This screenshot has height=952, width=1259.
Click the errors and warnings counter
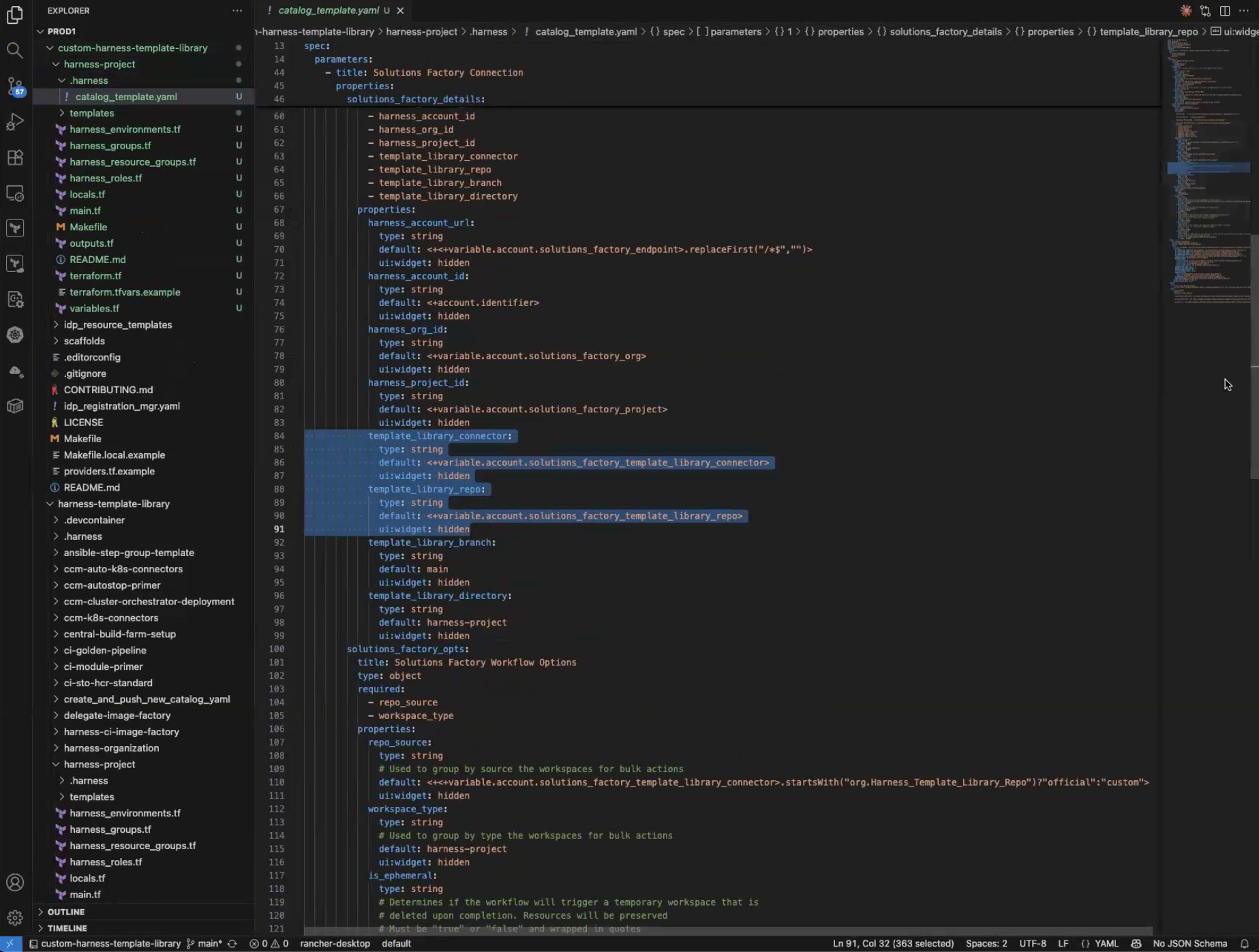(x=269, y=944)
